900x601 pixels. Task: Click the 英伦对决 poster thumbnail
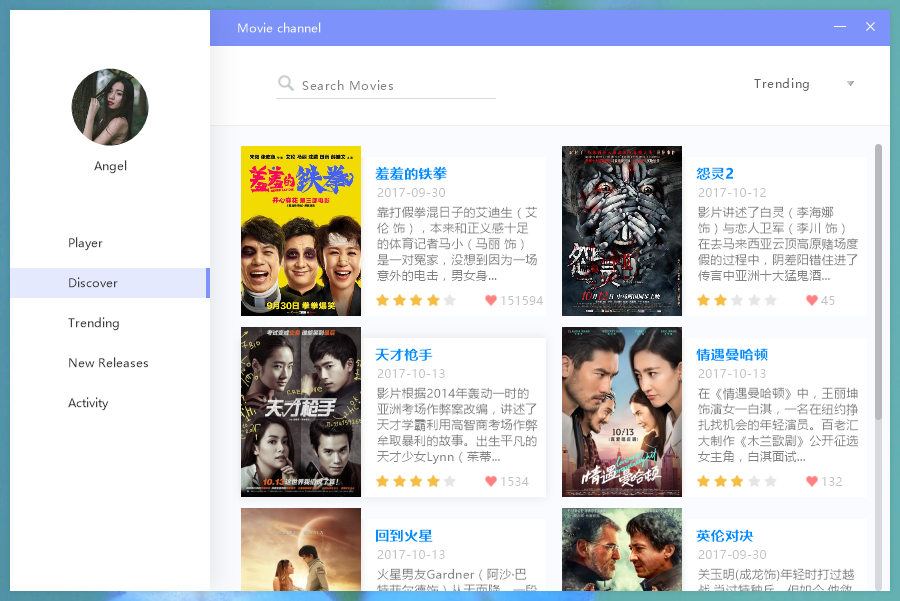(x=622, y=549)
